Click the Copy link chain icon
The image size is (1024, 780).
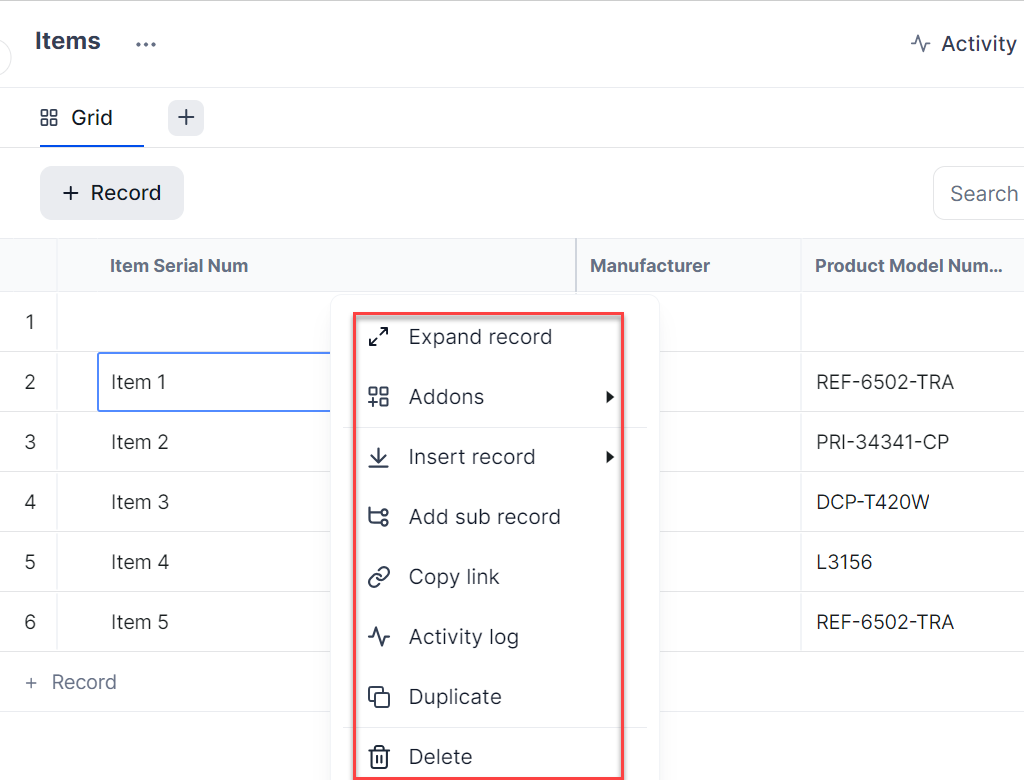[379, 577]
